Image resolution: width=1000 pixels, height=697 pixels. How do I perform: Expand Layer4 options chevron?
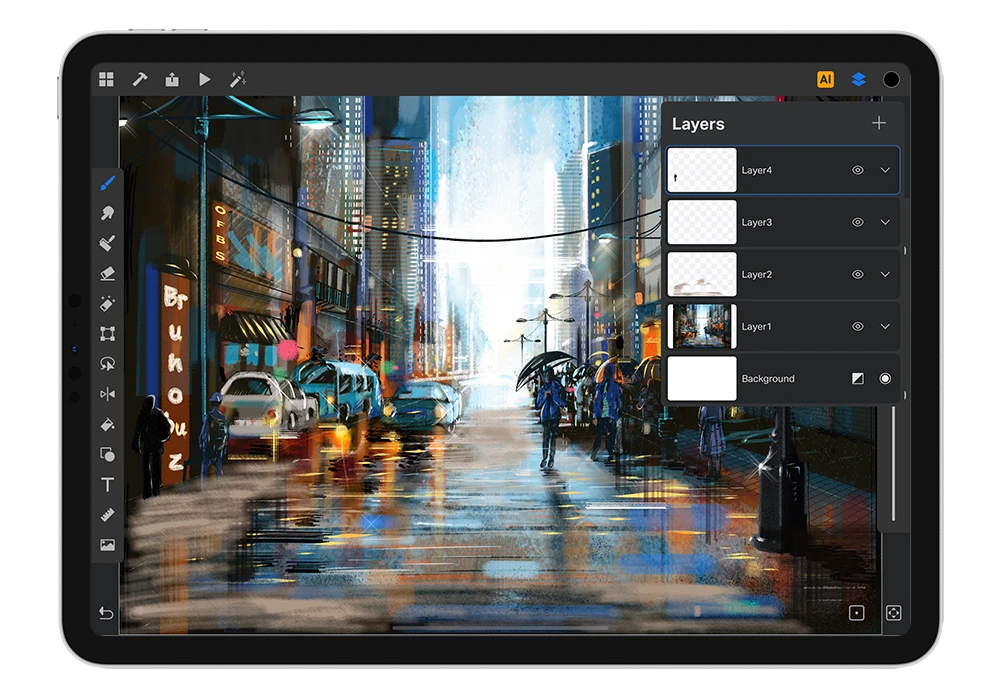coord(885,170)
